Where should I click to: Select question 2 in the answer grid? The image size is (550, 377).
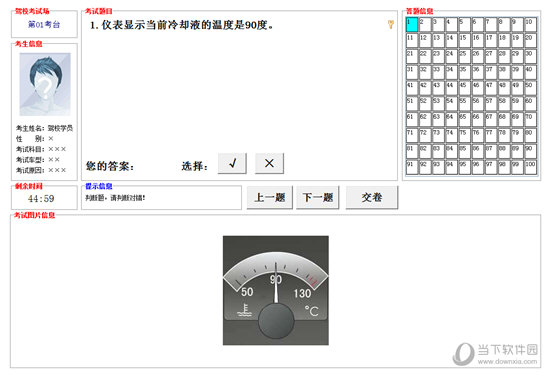[x=425, y=25]
